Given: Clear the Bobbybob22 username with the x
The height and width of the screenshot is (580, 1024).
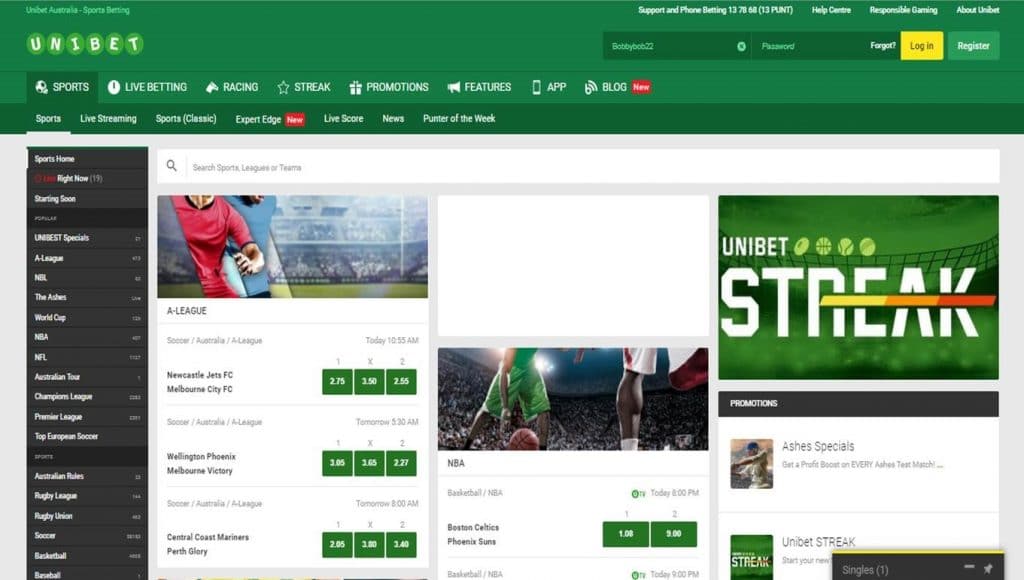Looking at the screenshot, I should (x=740, y=46).
